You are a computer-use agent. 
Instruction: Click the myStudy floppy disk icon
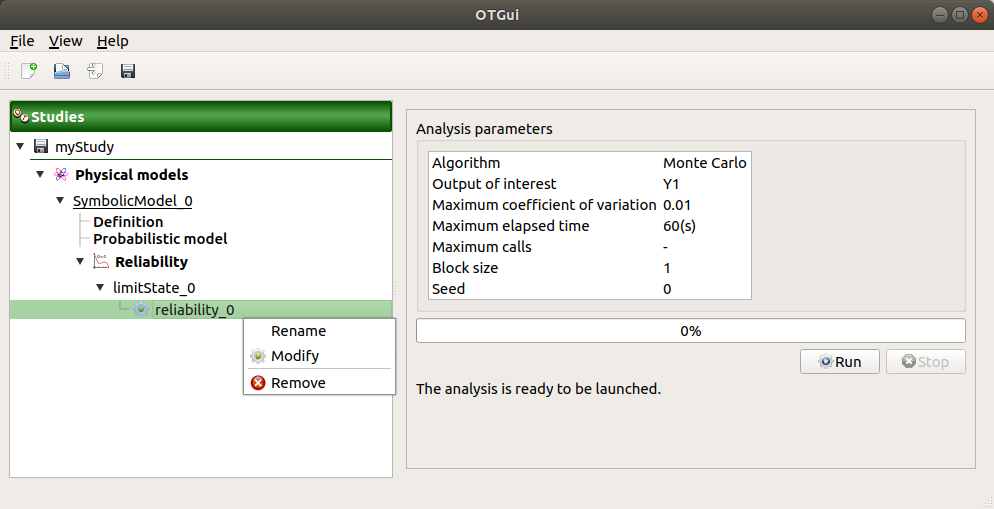(41, 147)
